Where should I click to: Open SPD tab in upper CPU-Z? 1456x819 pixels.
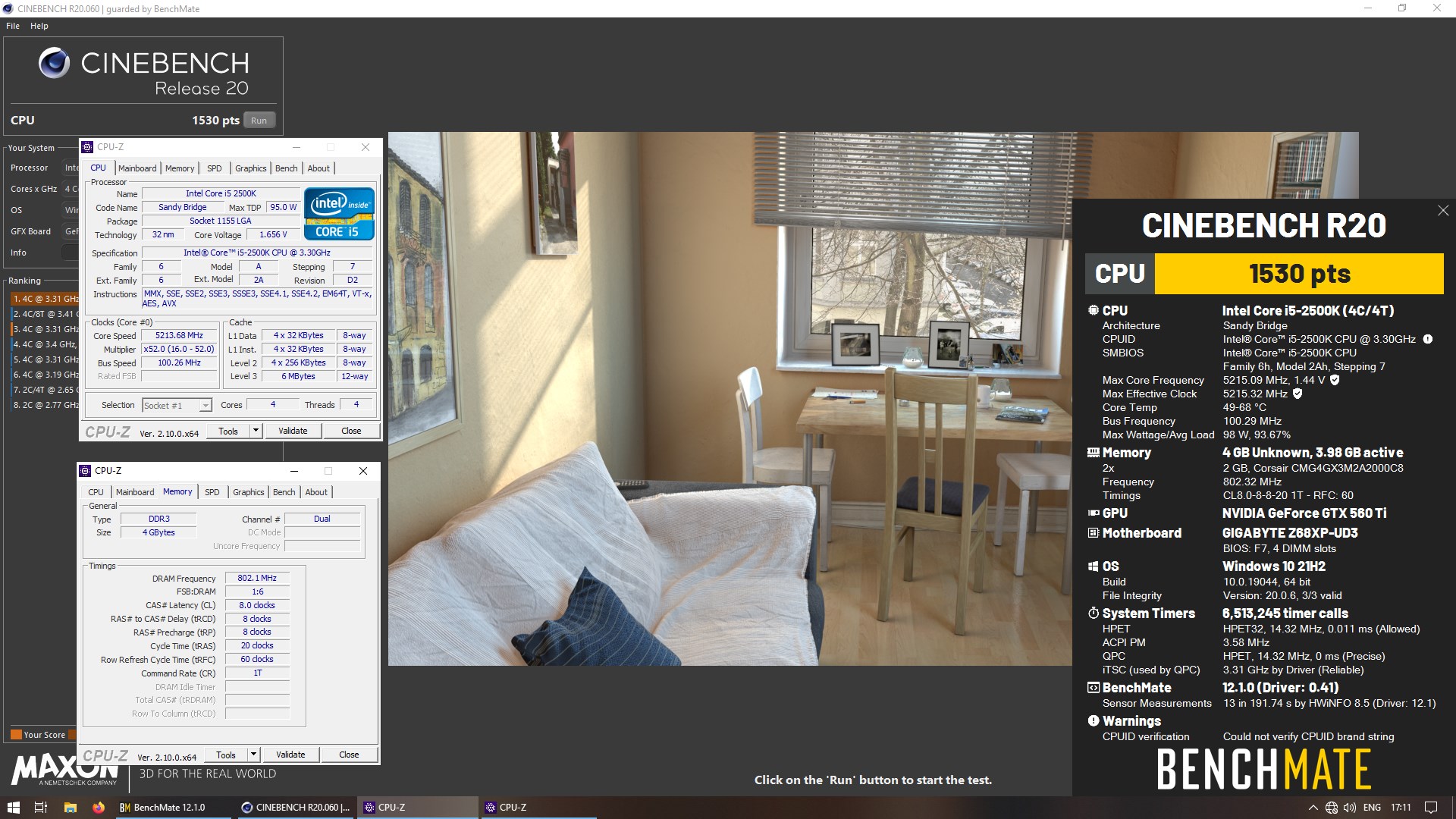click(x=215, y=168)
